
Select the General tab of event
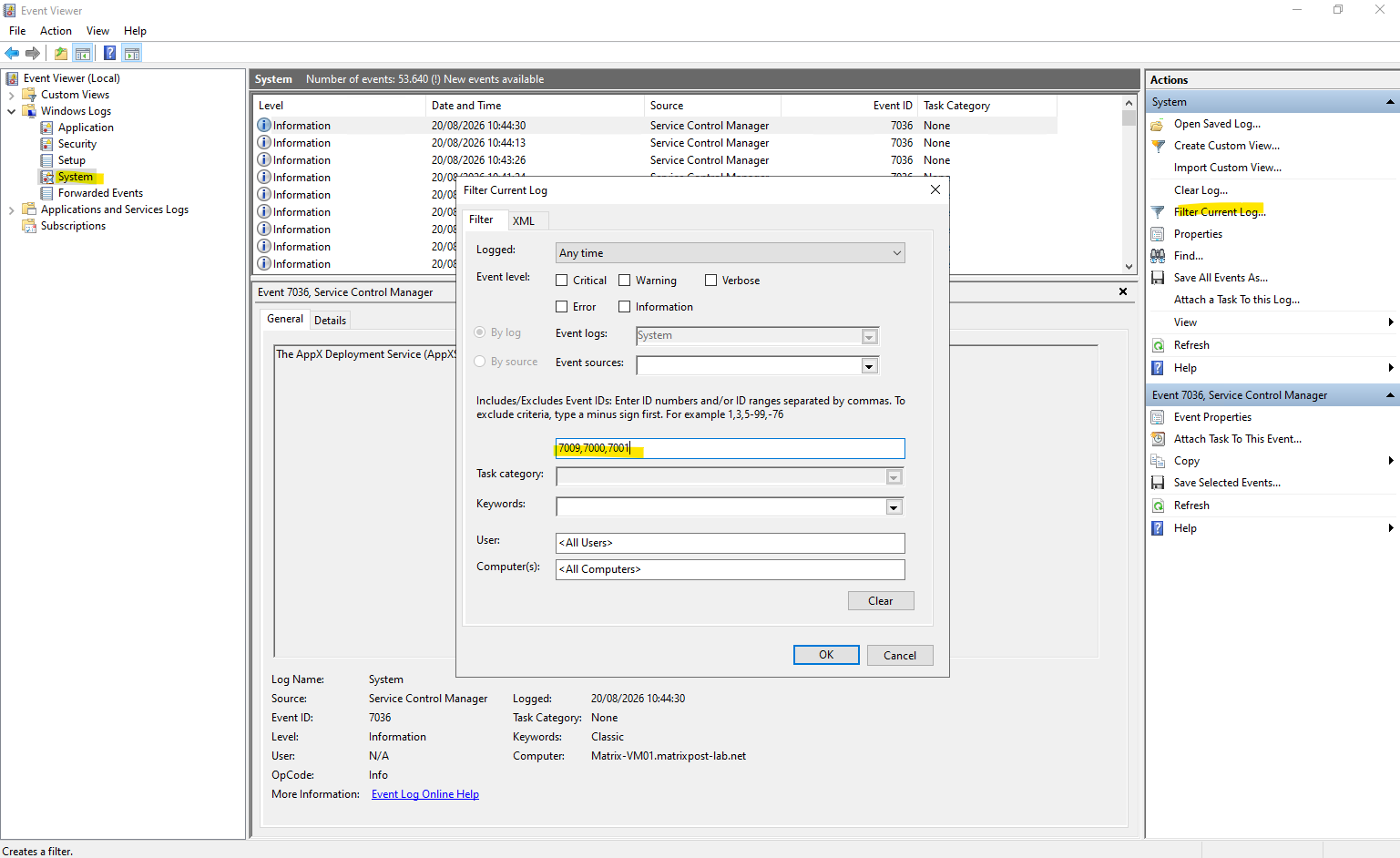pos(285,319)
